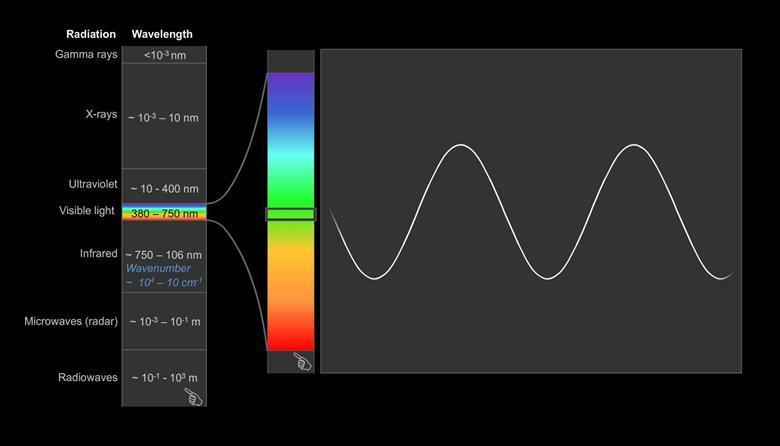Click the blue Wavenumber text
The height and width of the screenshot is (446, 780).
[157, 269]
